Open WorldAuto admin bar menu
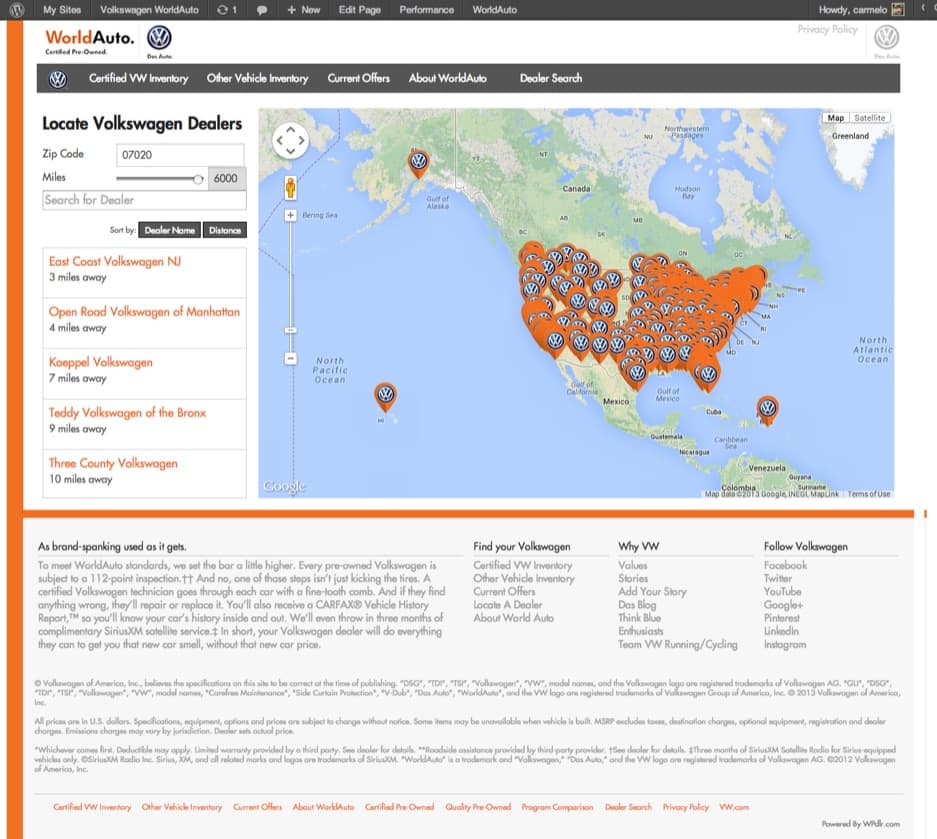Image resolution: width=937 pixels, height=839 pixels. (x=495, y=10)
